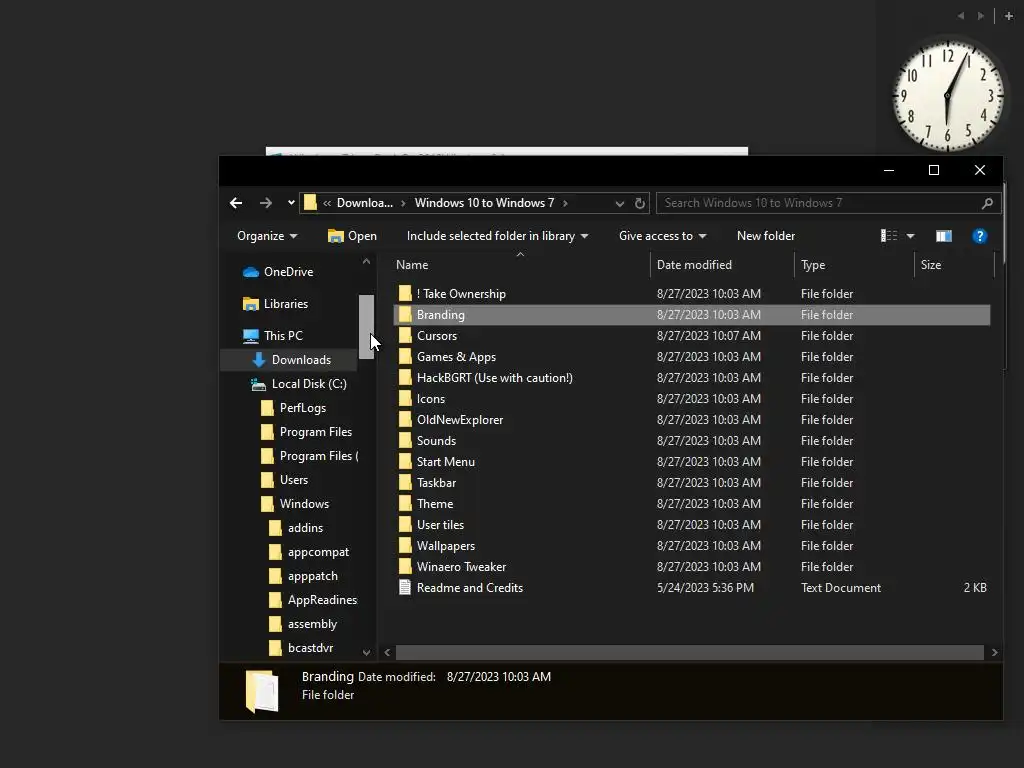Refresh the folder via the refresh icon
Image resolution: width=1024 pixels, height=768 pixels.
[x=640, y=203]
